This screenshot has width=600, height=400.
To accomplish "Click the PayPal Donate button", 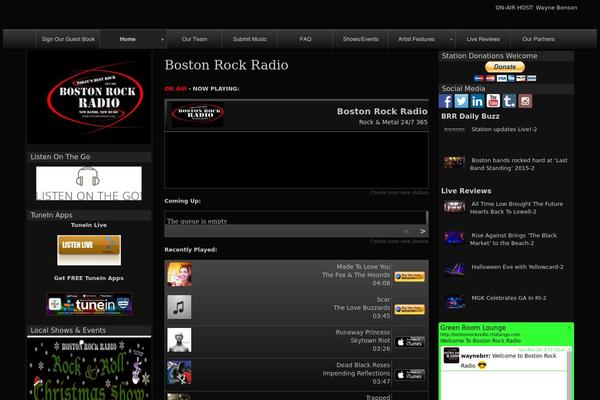I will click(x=505, y=67).
